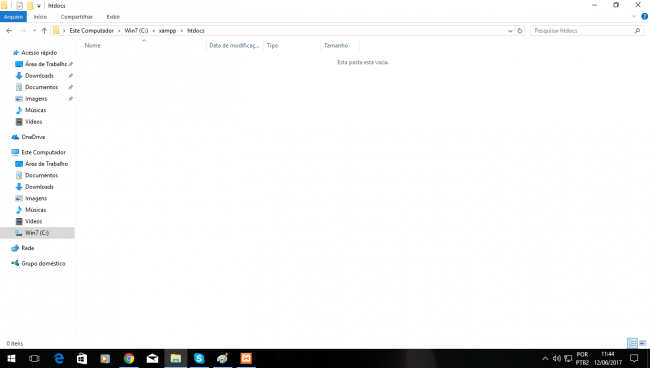Screen dimensions: 650x368
Task: Open pinned Documentos under Acesso rápido
Action: pos(41,87)
